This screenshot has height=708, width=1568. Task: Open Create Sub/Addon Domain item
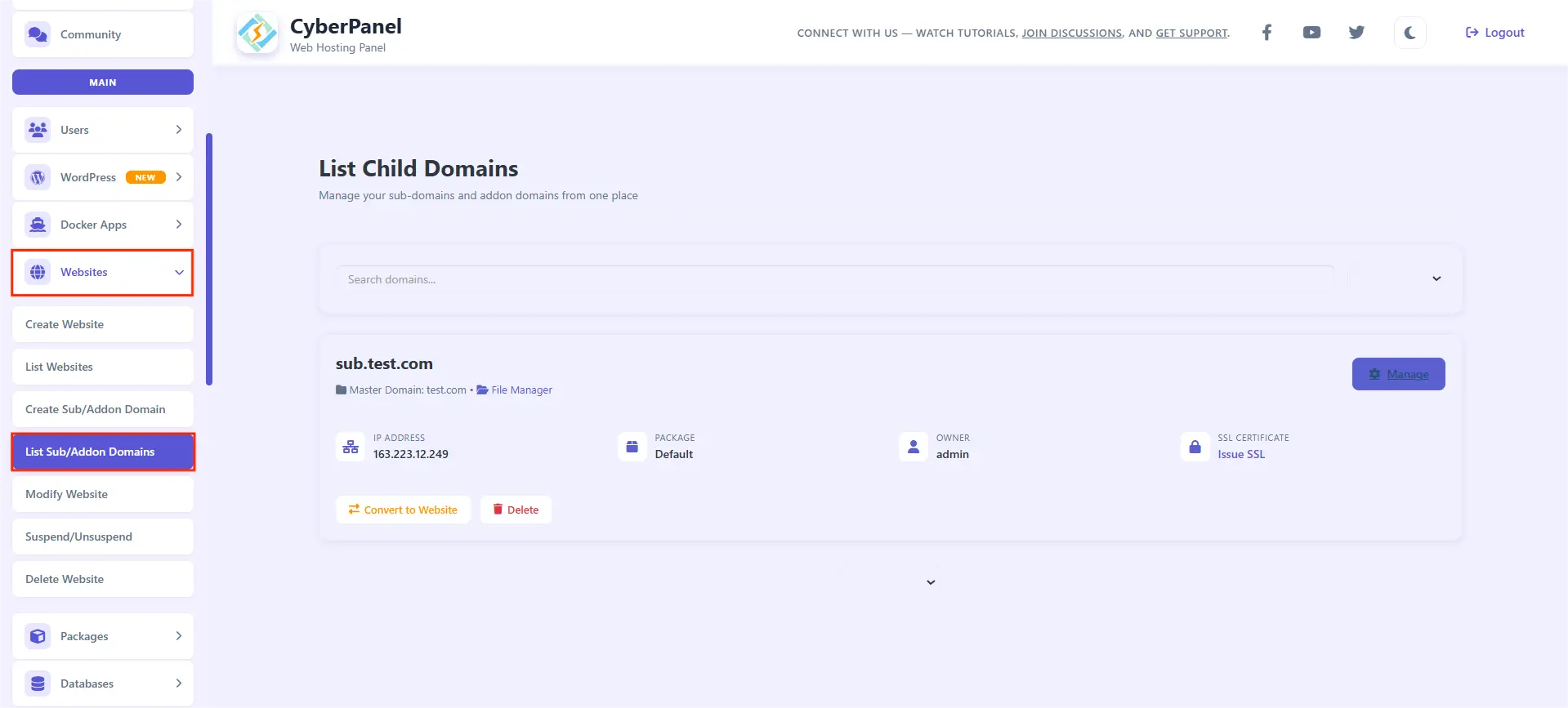tap(103, 409)
